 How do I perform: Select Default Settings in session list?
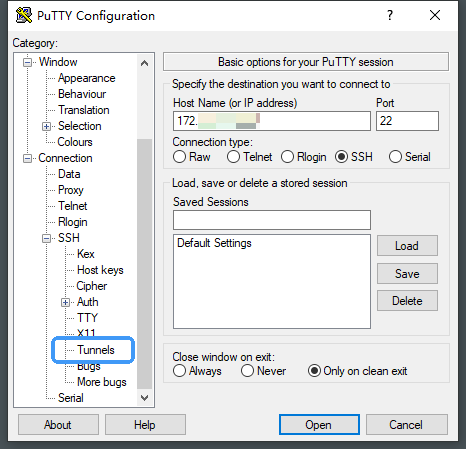pos(214,243)
